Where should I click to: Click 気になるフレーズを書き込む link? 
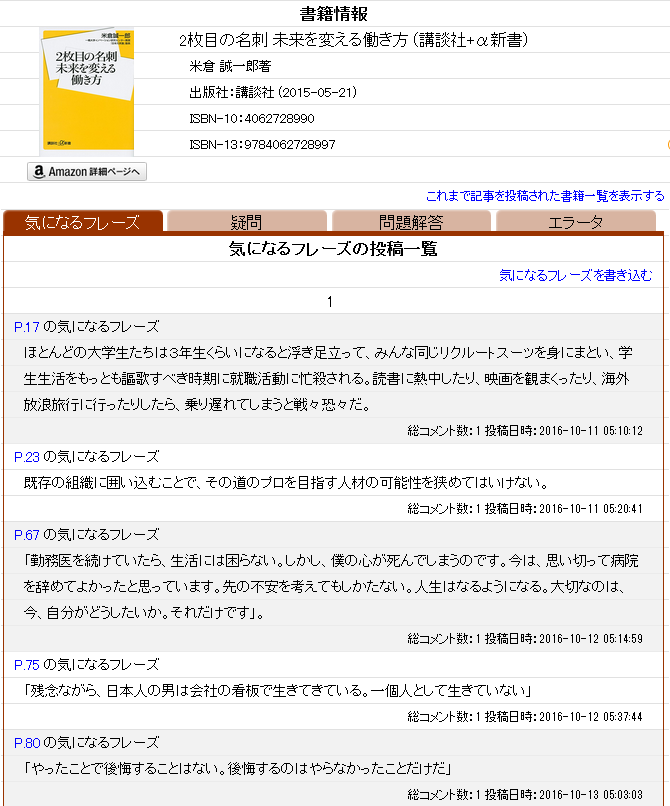click(x=576, y=276)
